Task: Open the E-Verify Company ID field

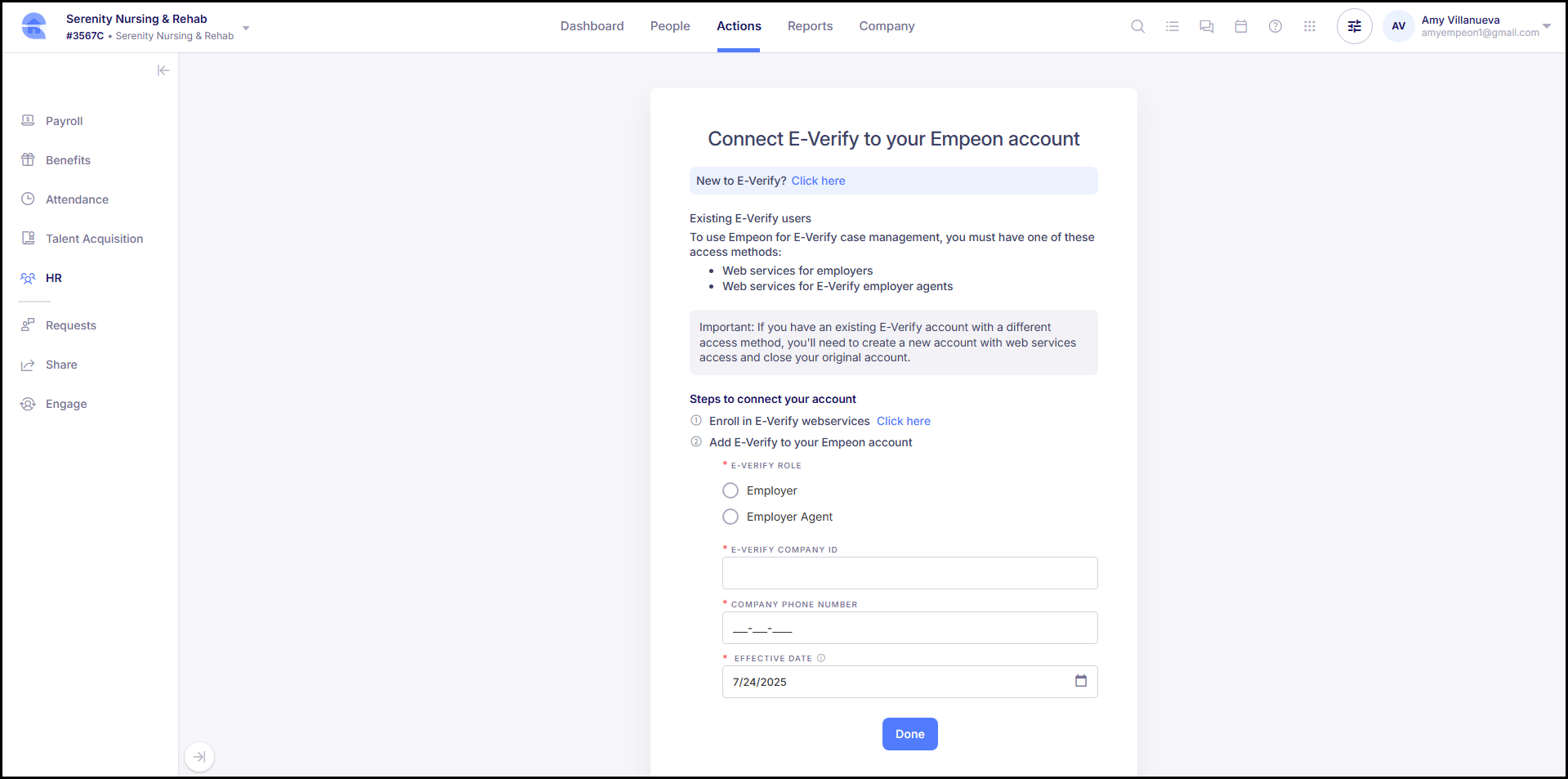Action: click(909, 572)
